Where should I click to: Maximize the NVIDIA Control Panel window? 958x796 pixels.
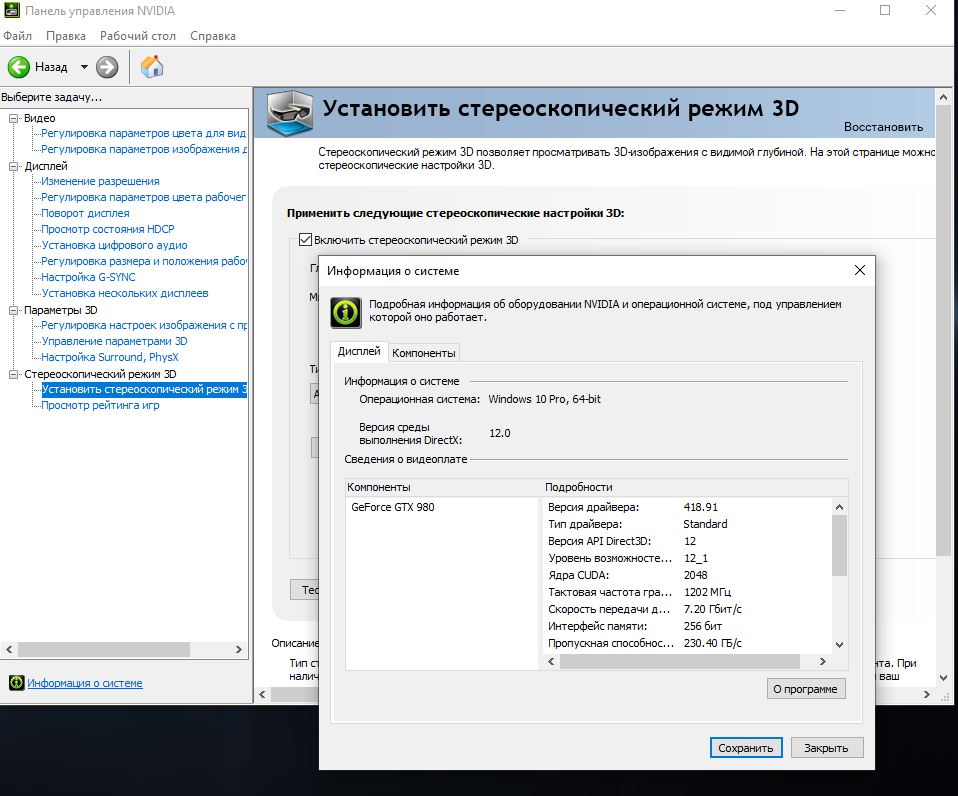[885, 10]
